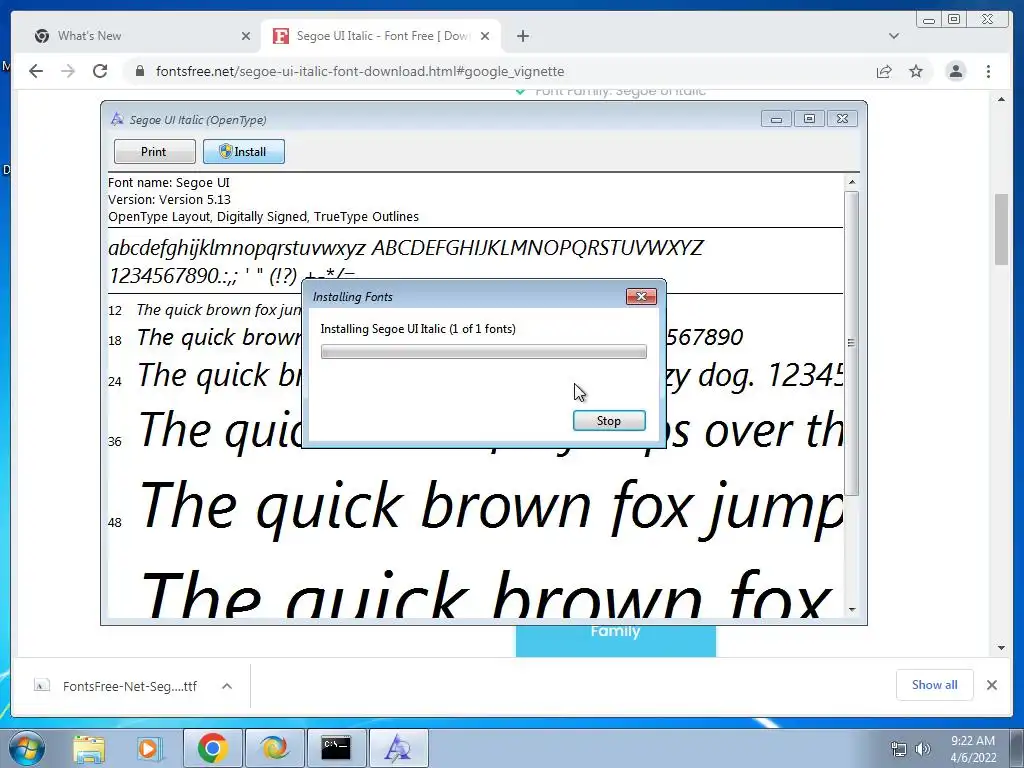
Task: Click the taskbar clock 9:22 AM
Action: (973, 748)
